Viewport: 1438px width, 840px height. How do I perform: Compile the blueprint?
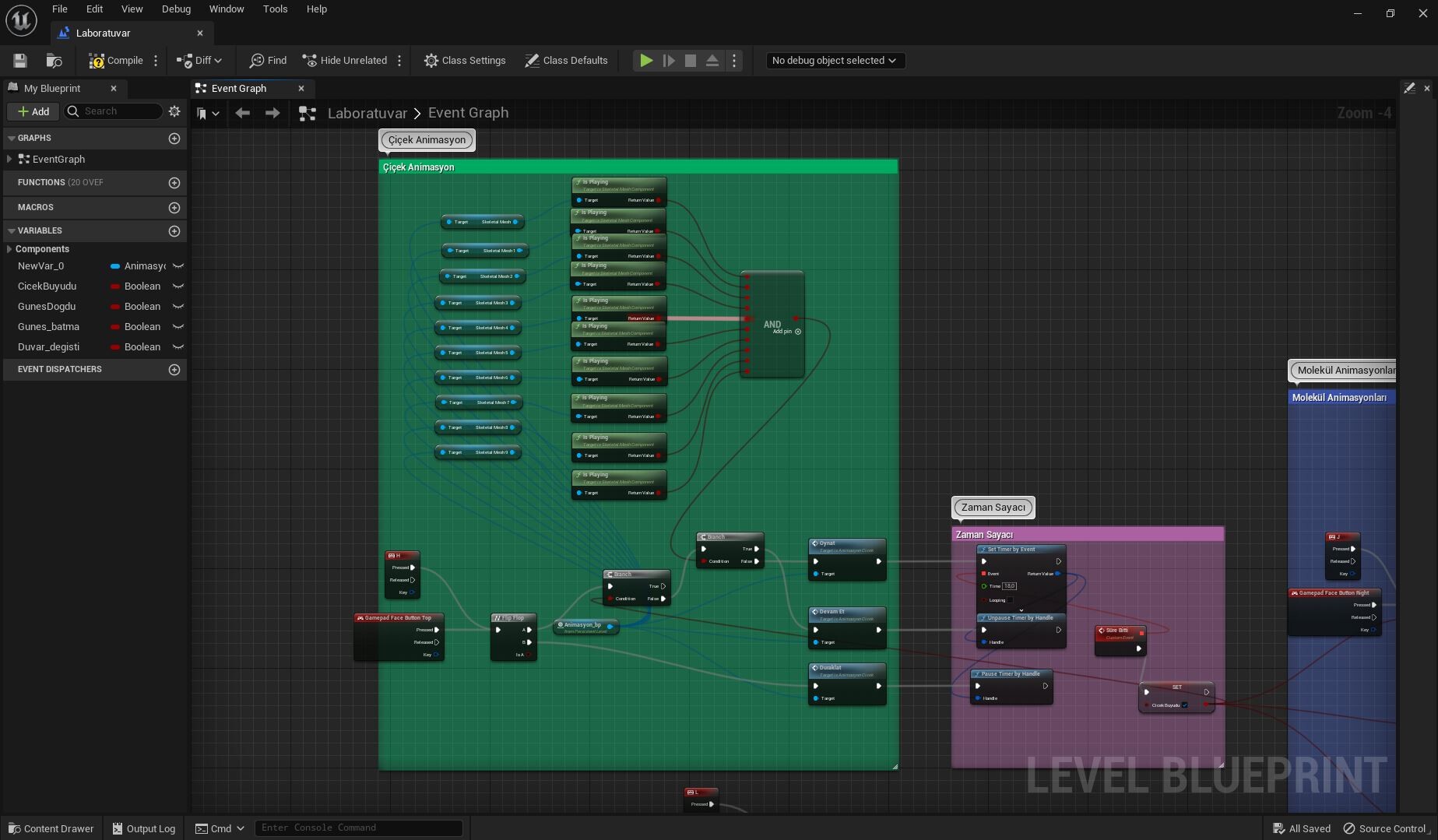115,60
